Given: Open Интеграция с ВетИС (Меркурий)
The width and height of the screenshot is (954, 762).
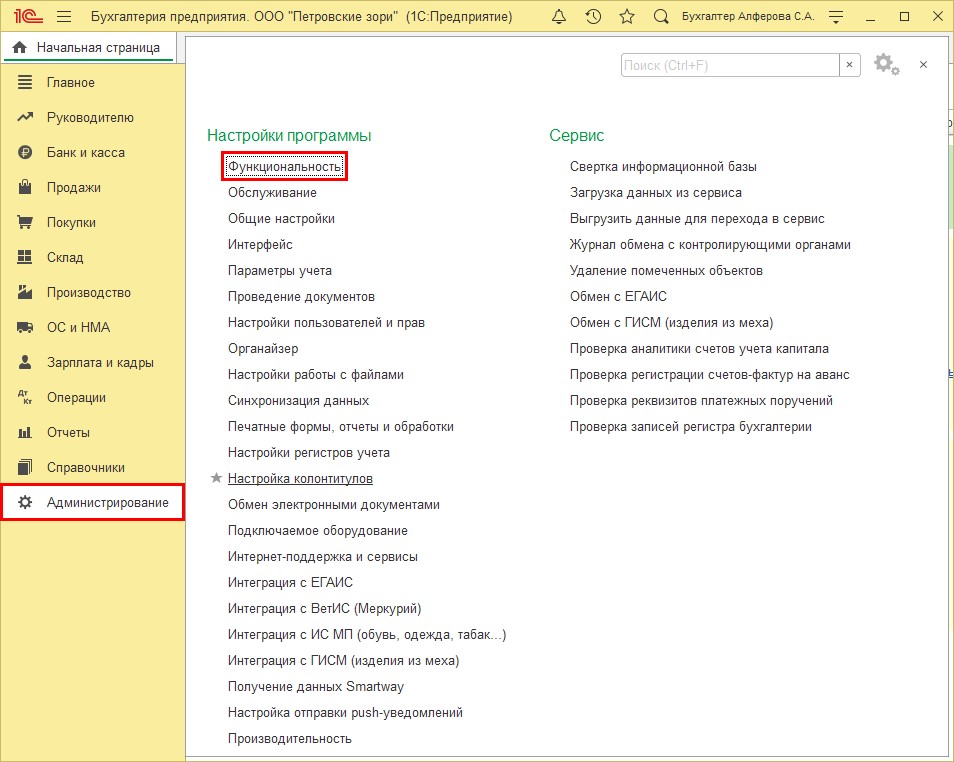Looking at the screenshot, I should point(324,609).
